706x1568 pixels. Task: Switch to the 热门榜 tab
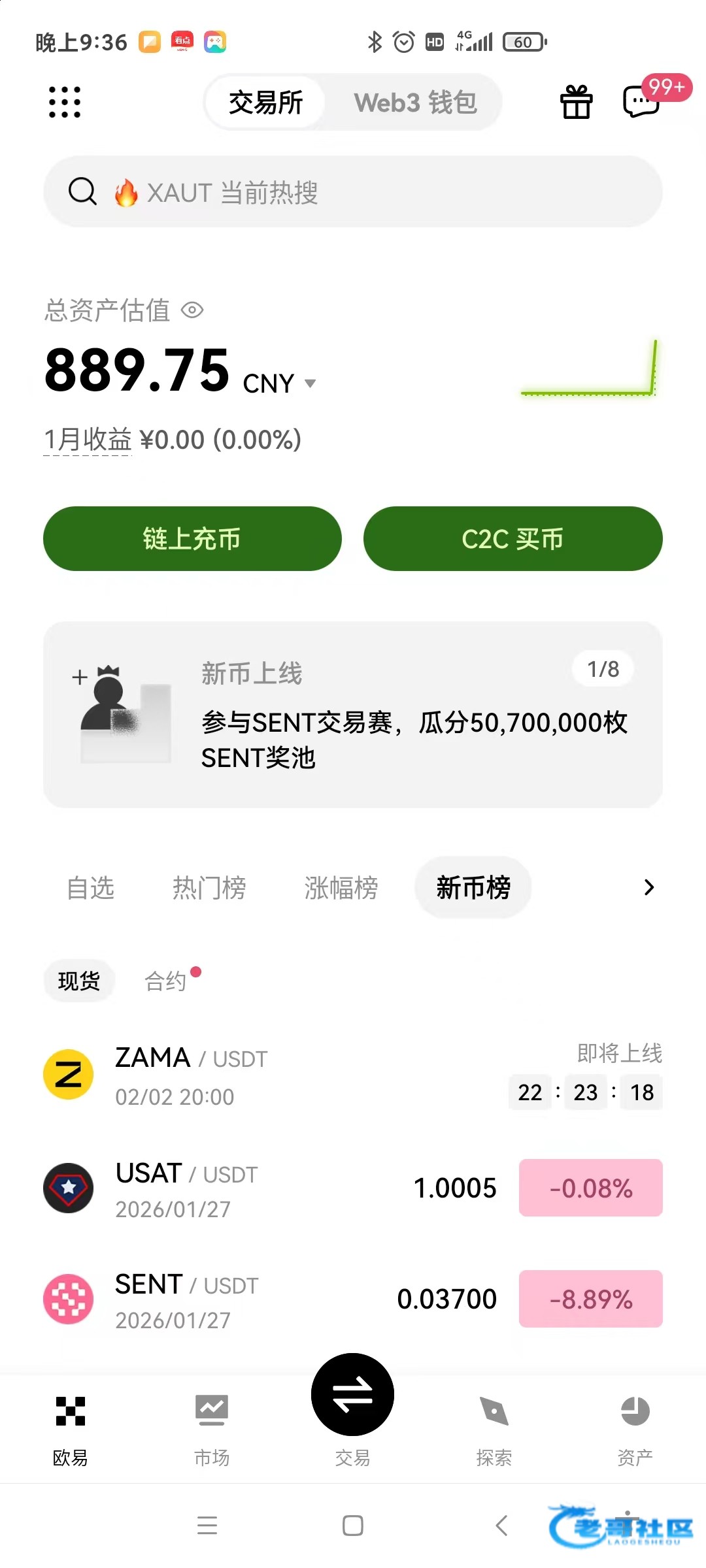pos(209,888)
